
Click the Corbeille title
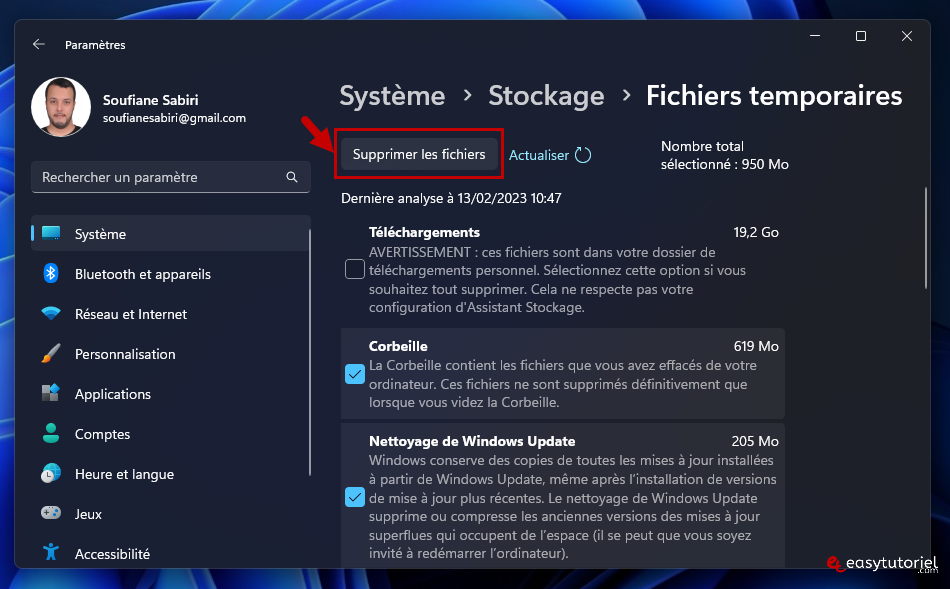pos(398,346)
